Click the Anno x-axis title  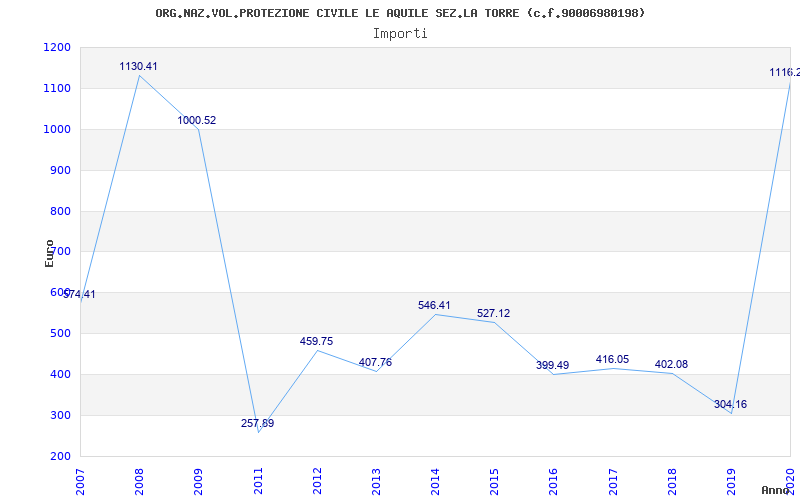coord(776,490)
